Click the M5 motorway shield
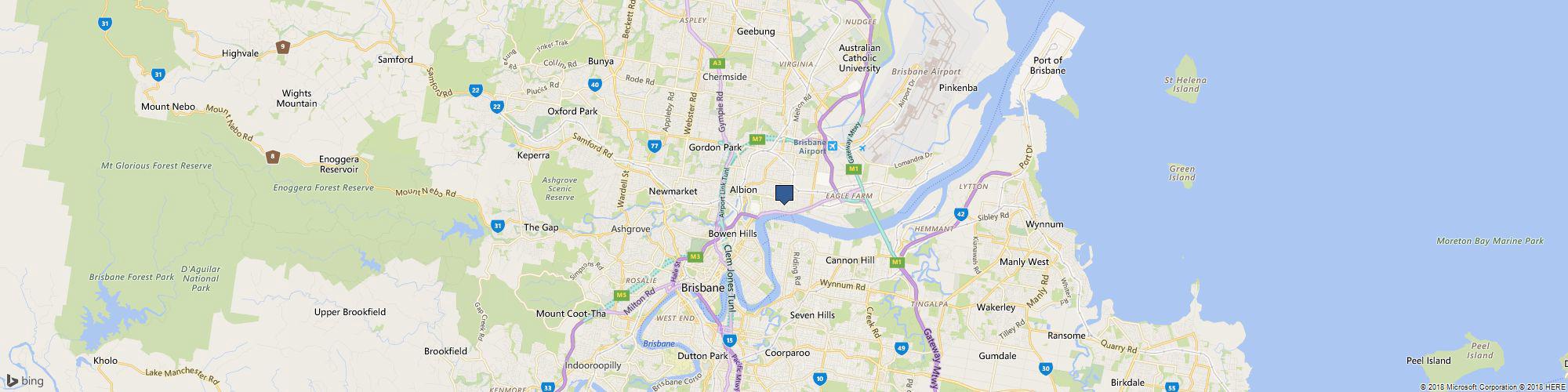The image size is (1568, 392). pyautogui.click(x=622, y=295)
